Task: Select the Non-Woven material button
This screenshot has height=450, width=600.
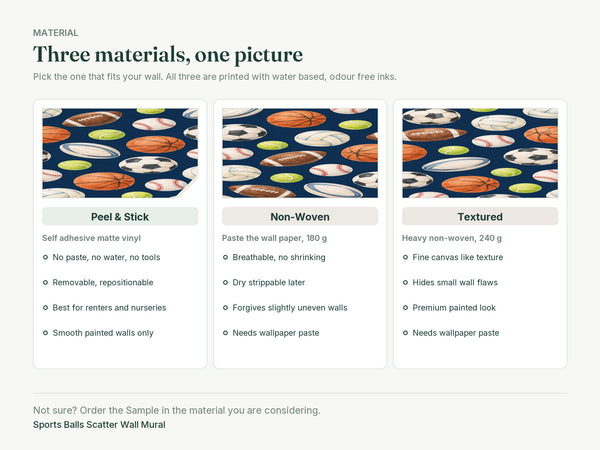Action: click(300, 217)
